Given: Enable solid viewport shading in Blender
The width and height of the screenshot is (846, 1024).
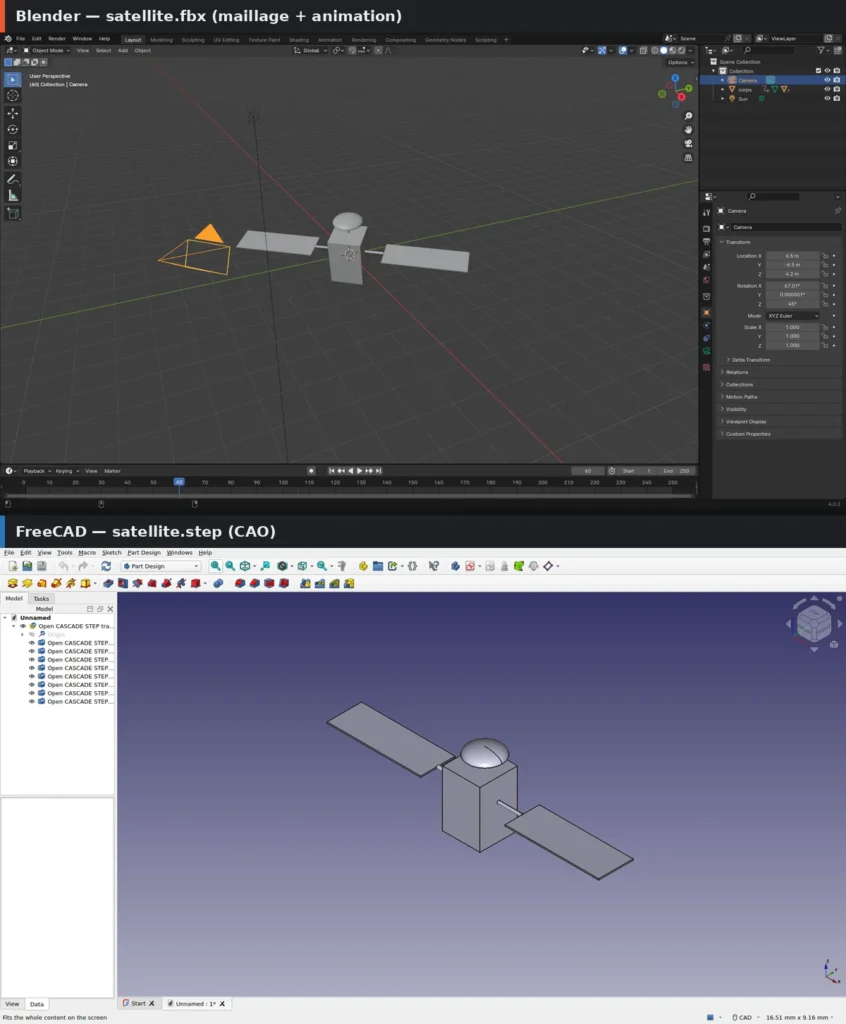Looking at the screenshot, I should click(x=664, y=50).
